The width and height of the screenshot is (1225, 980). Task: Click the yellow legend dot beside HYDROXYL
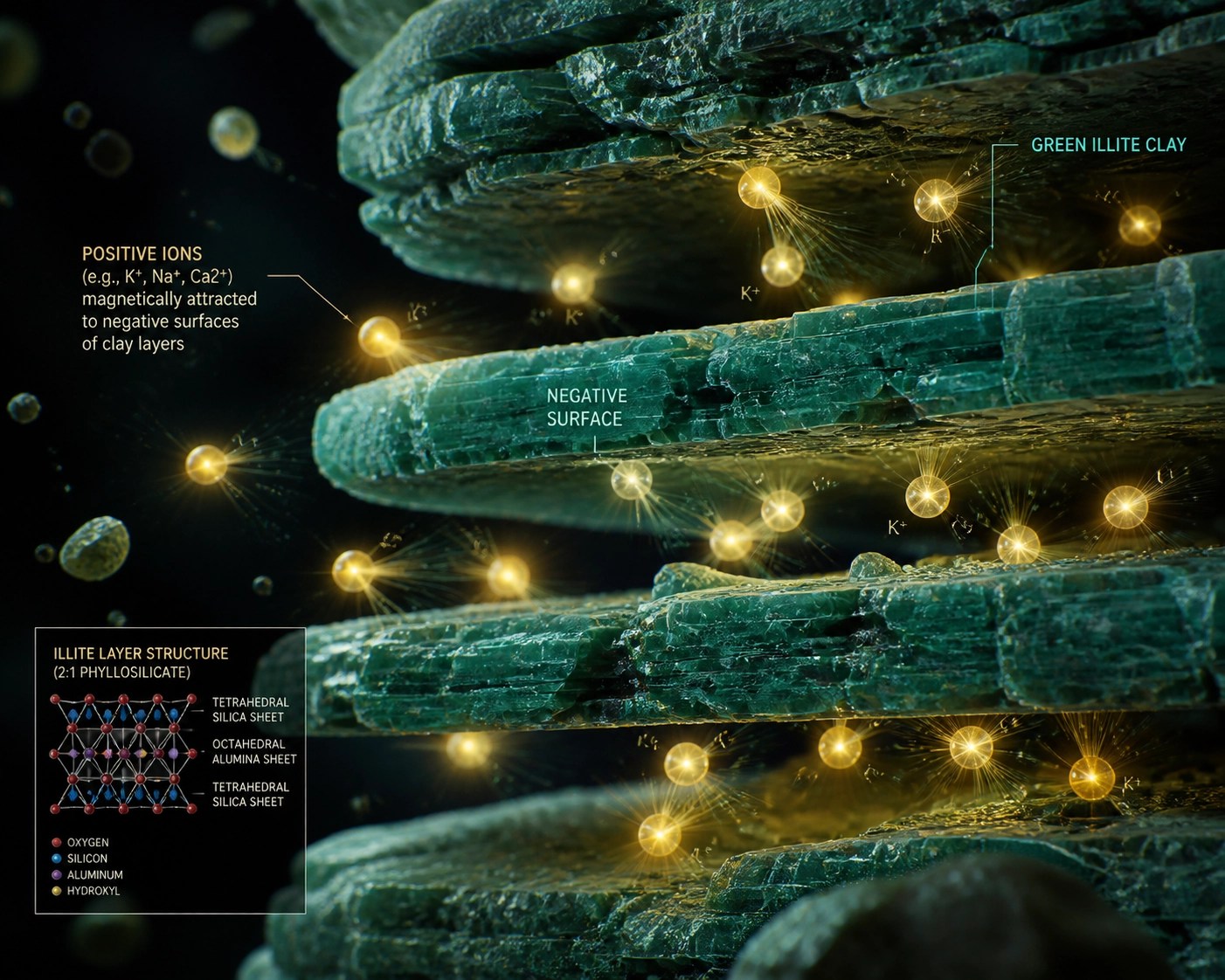pyautogui.click(x=57, y=891)
